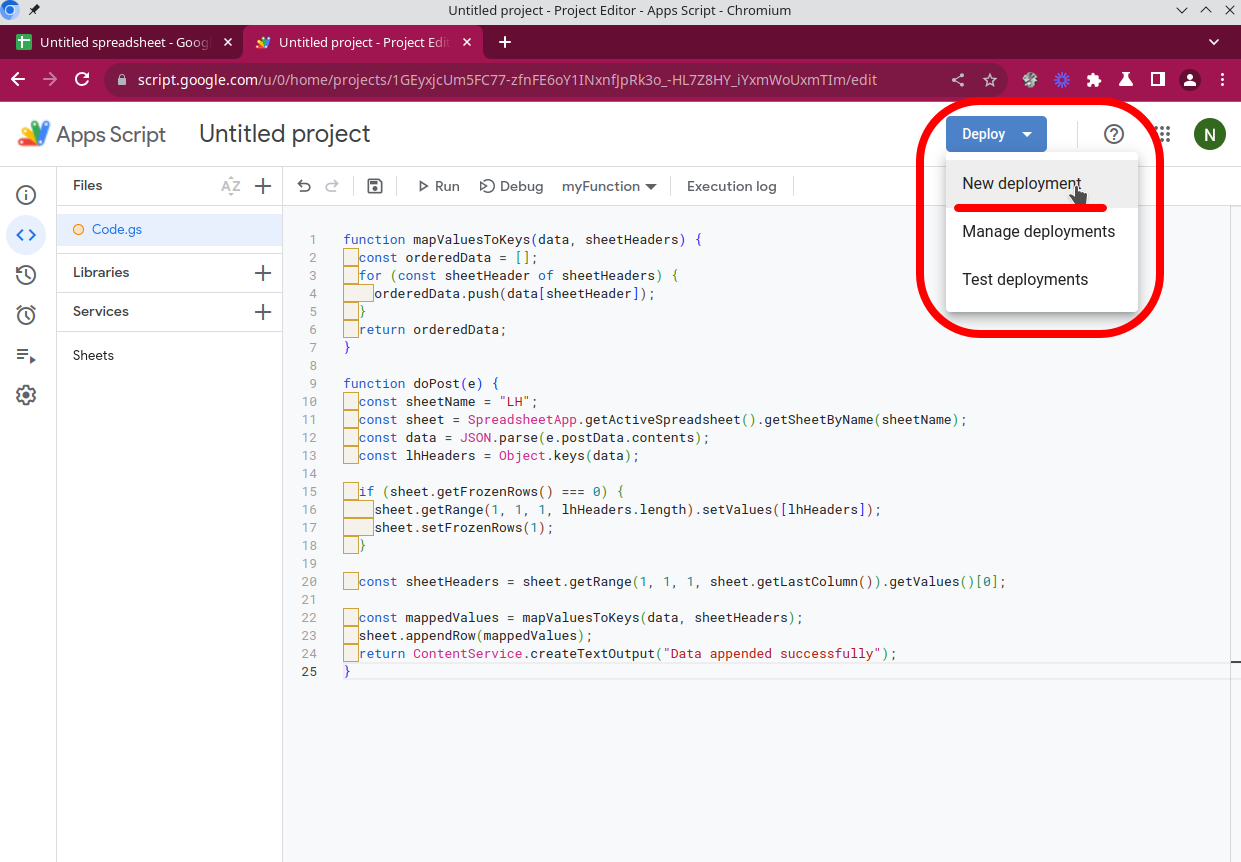This screenshot has width=1241, height=862.
Task: Switch to the Untitled spreadsheet tab
Action: click(x=124, y=42)
